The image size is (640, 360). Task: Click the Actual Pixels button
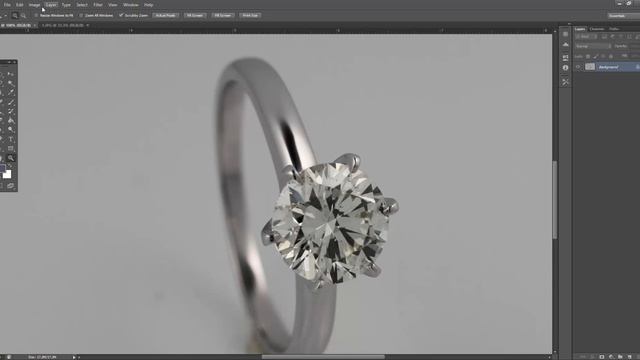[165, 16]
